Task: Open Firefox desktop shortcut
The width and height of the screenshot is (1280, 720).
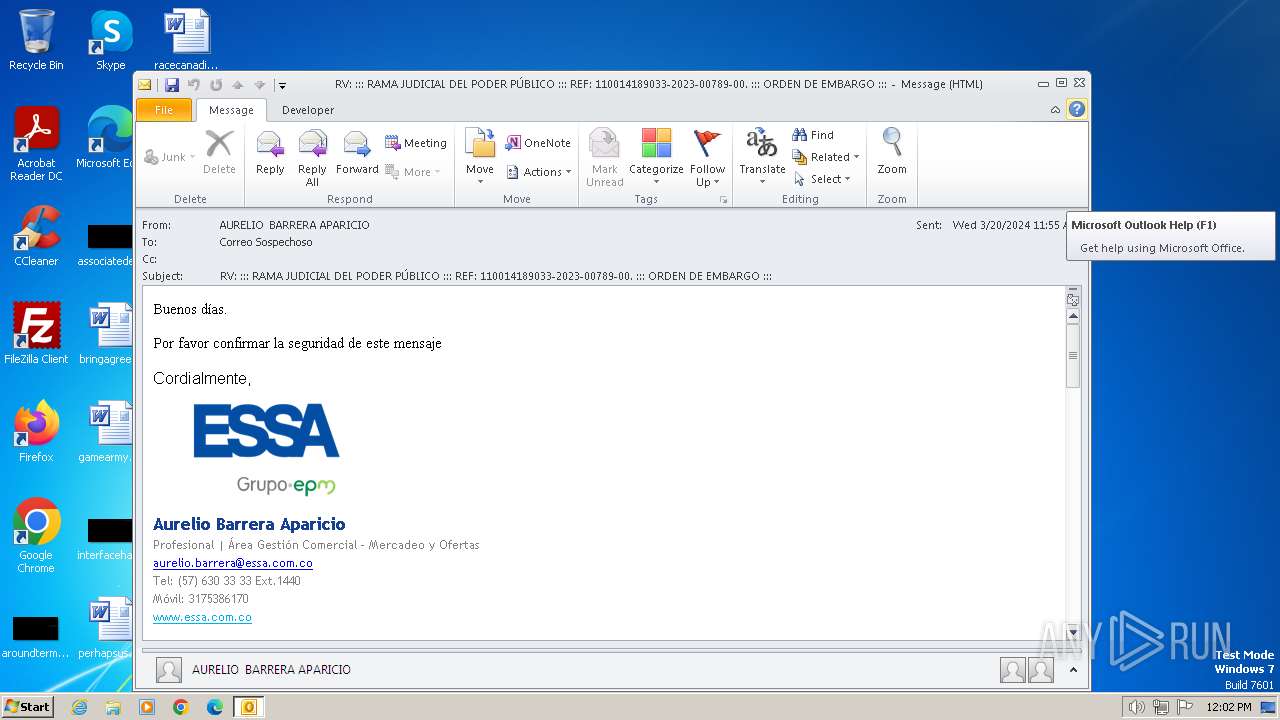Action: [x=36, y=432]
